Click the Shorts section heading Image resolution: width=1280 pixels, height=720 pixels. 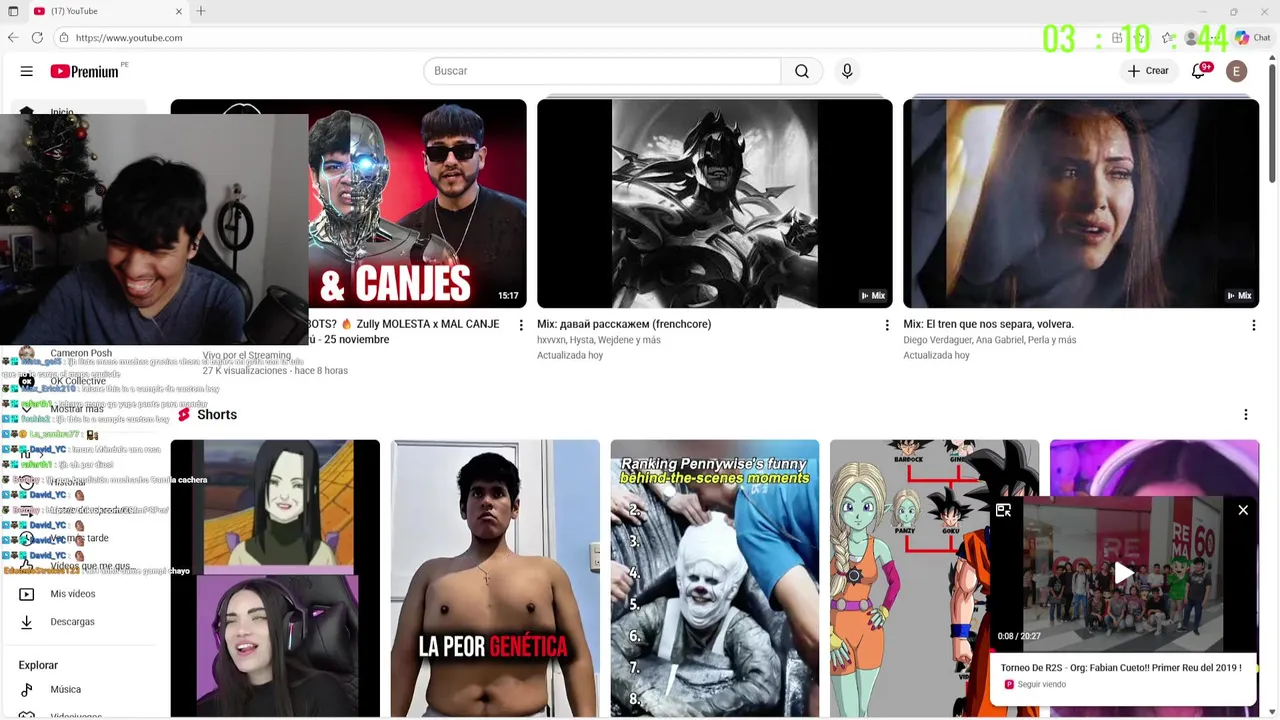click(x=217, y=414)
